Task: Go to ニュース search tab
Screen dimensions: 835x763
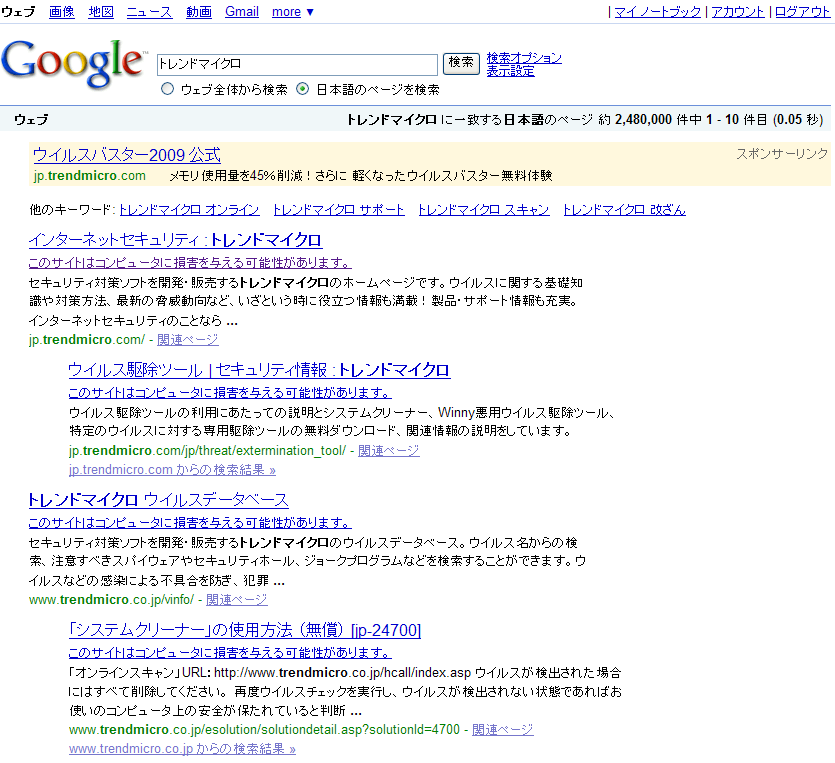Action: click(x=150, y=12)
